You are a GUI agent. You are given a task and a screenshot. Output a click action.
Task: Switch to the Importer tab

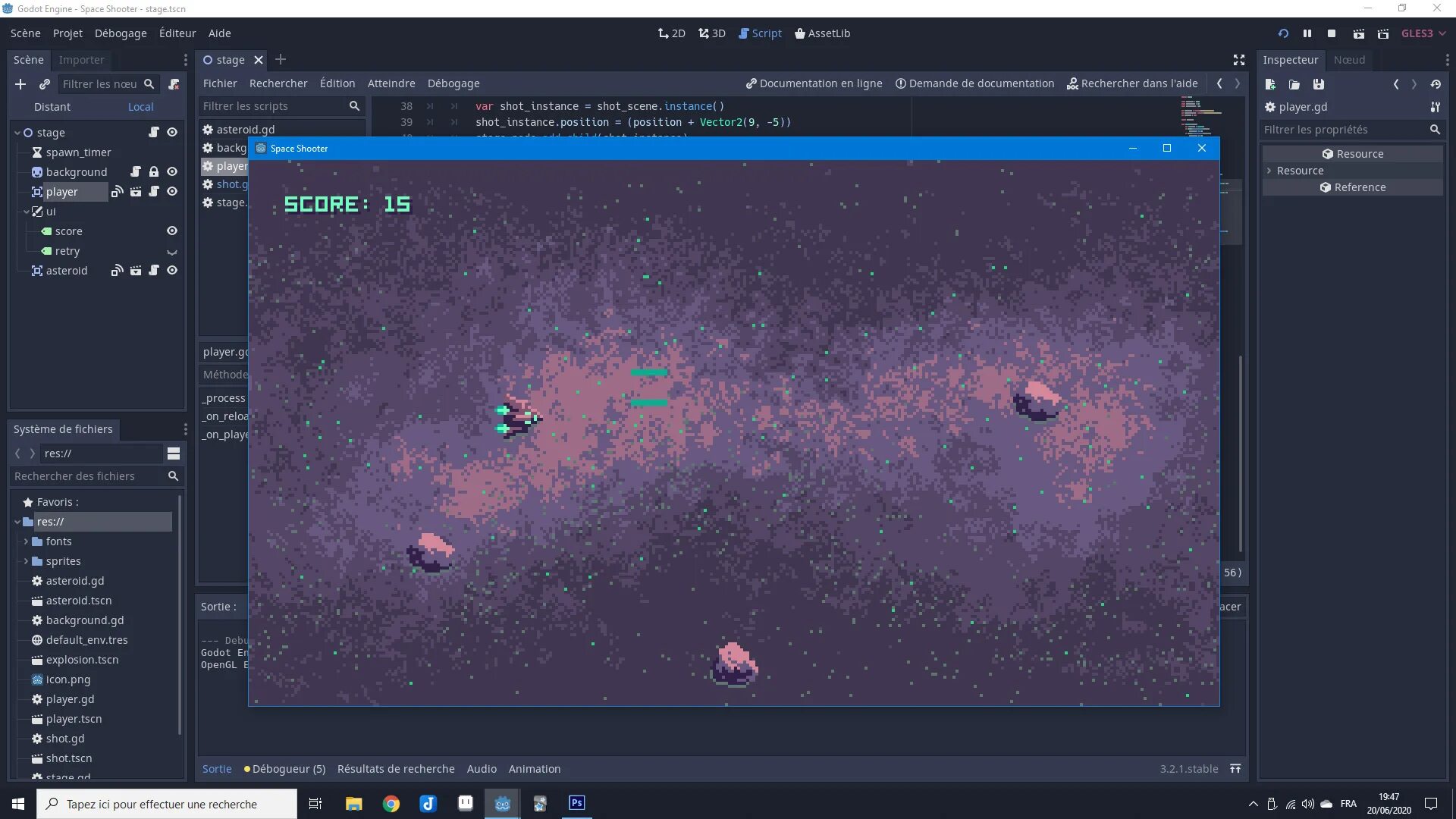click(81, 60)
